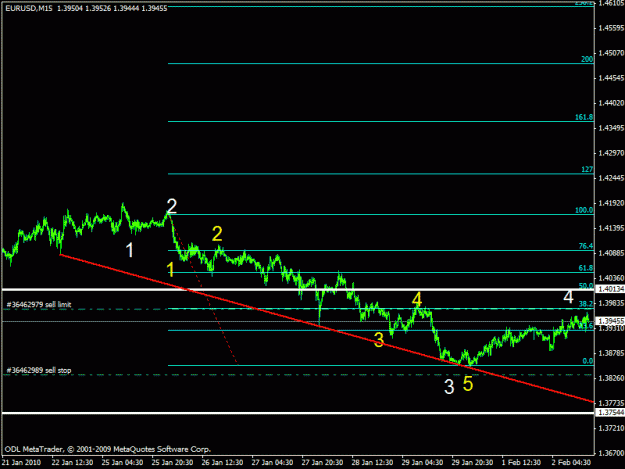Select the yellow wave label 3
The width and height of the screenshot is (625, 469).
point(379,340)
